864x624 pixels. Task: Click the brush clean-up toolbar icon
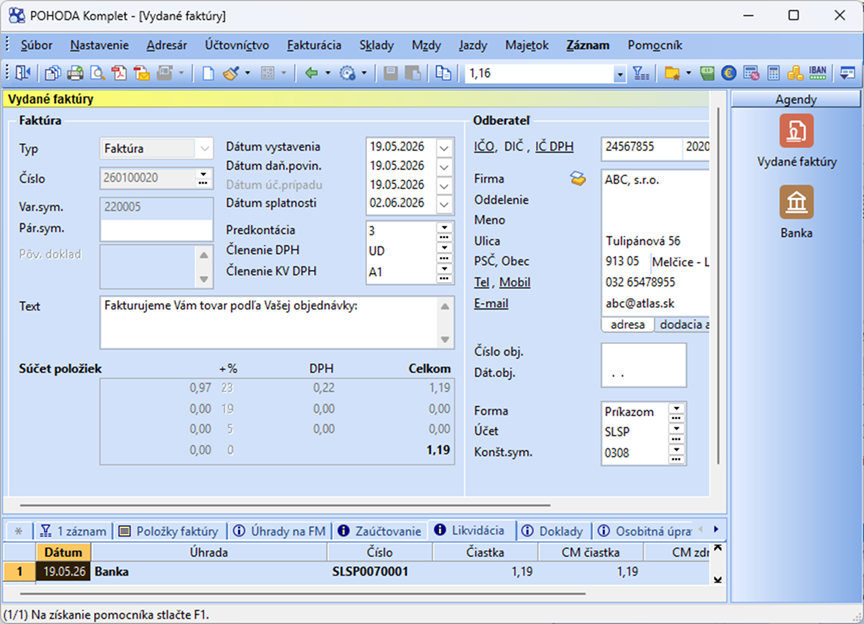pyautogui.click(x=231, y=73)
